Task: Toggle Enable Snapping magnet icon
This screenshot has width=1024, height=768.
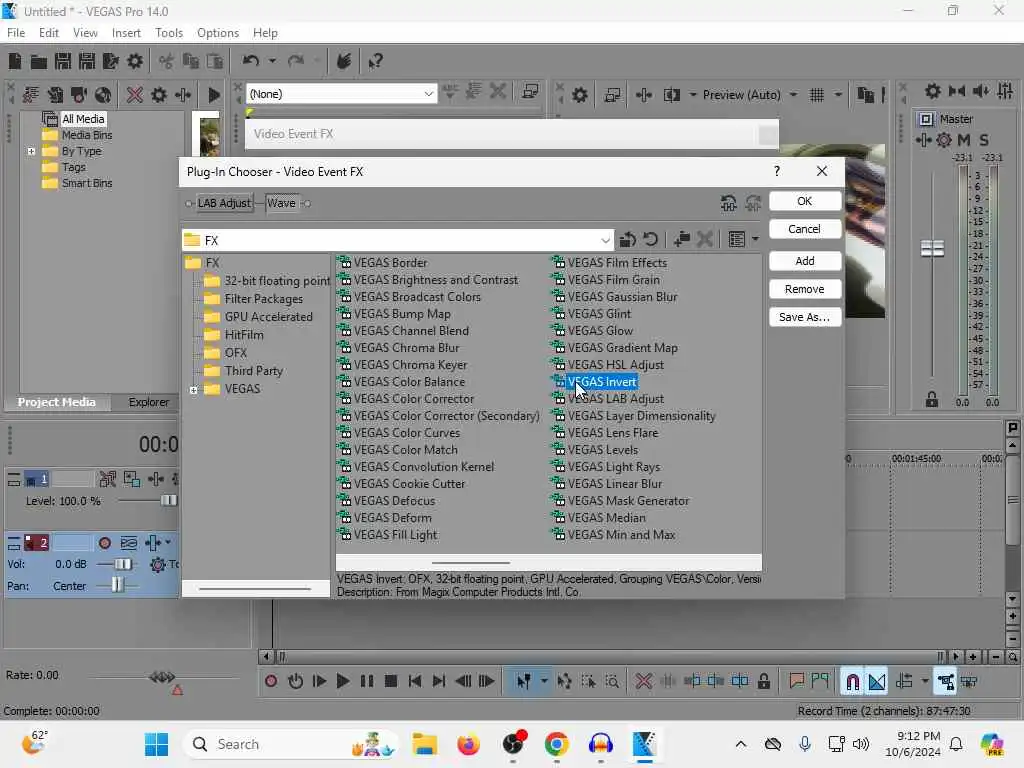Action: point(852,682)
